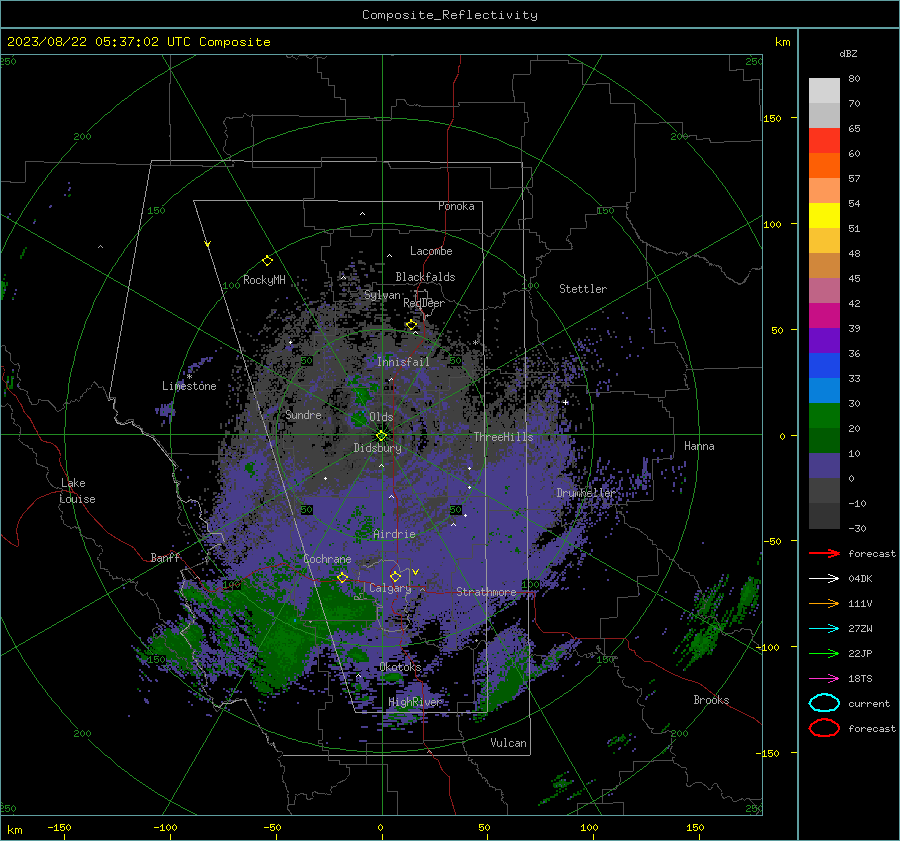Click the yellow diamond marker below RedDeer
The width and height of the screenshot is (900, 841).
tap(412, 325)
